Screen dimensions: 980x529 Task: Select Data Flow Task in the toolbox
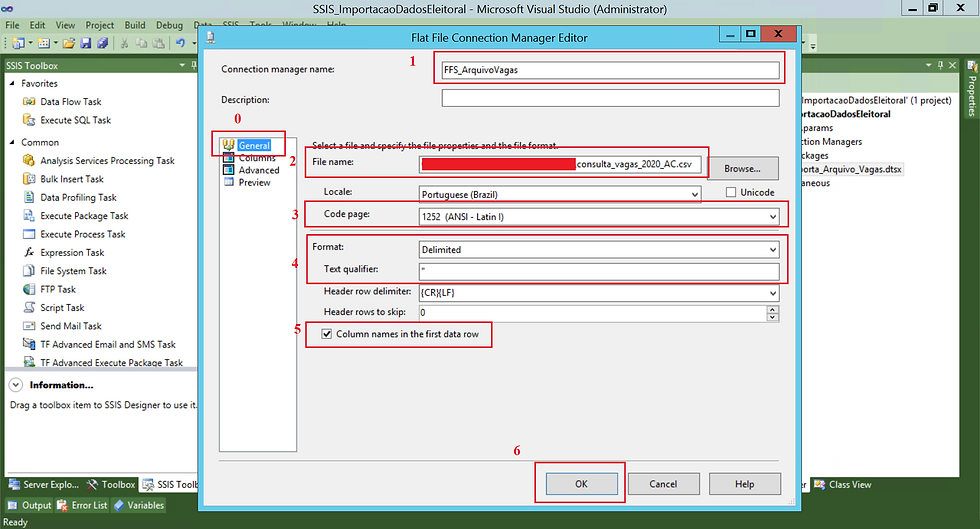pyautogui.click(x=71, y=101)
